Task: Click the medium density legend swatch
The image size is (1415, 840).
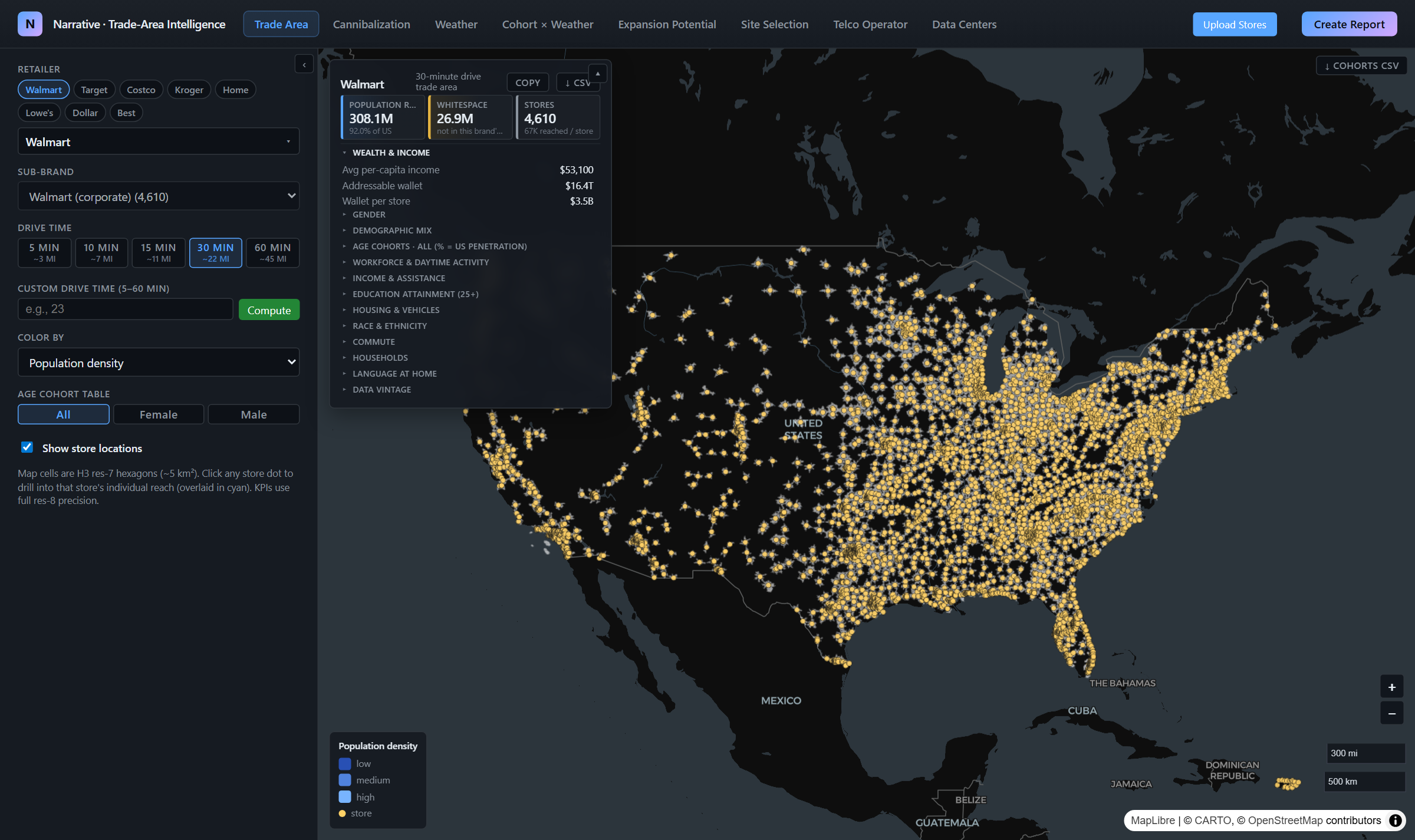Action: click(x=345, y=780)
